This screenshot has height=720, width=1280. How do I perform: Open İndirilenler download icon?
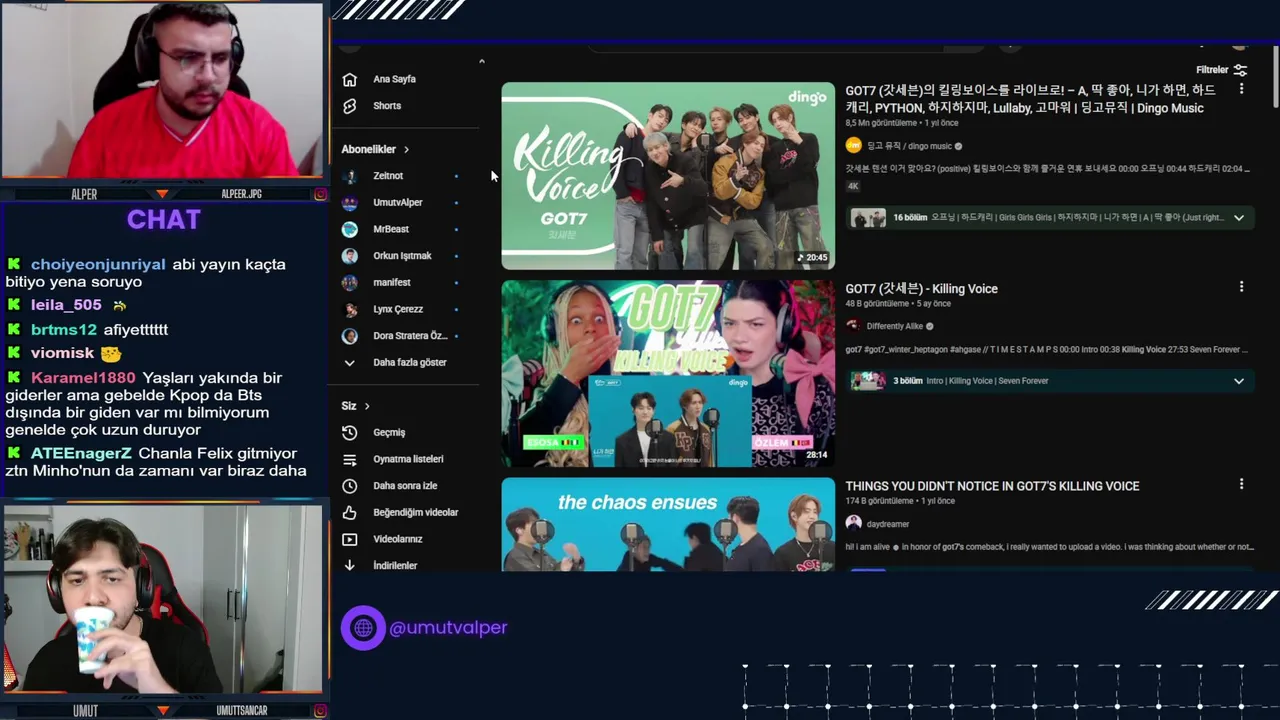pos(349,565)
